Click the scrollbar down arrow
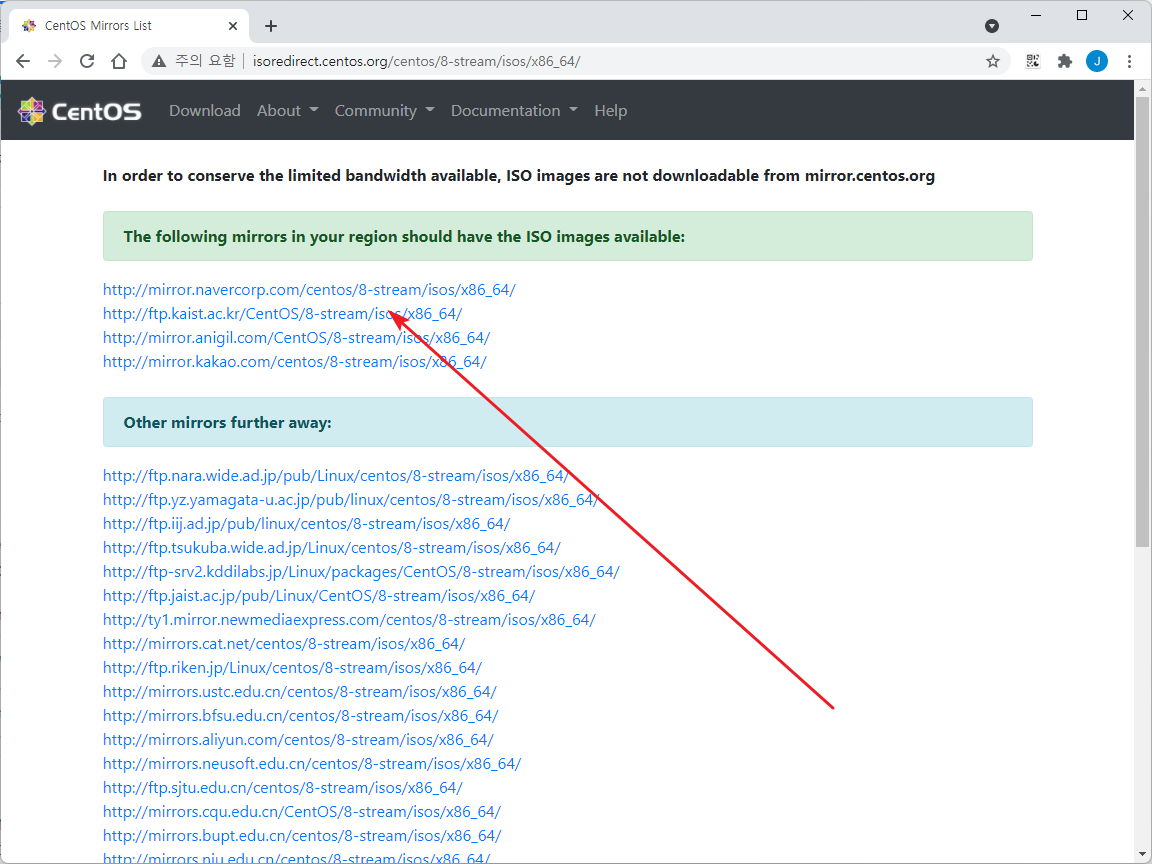The width and height of the screenshot is (1152, 864). [1142, 856]
